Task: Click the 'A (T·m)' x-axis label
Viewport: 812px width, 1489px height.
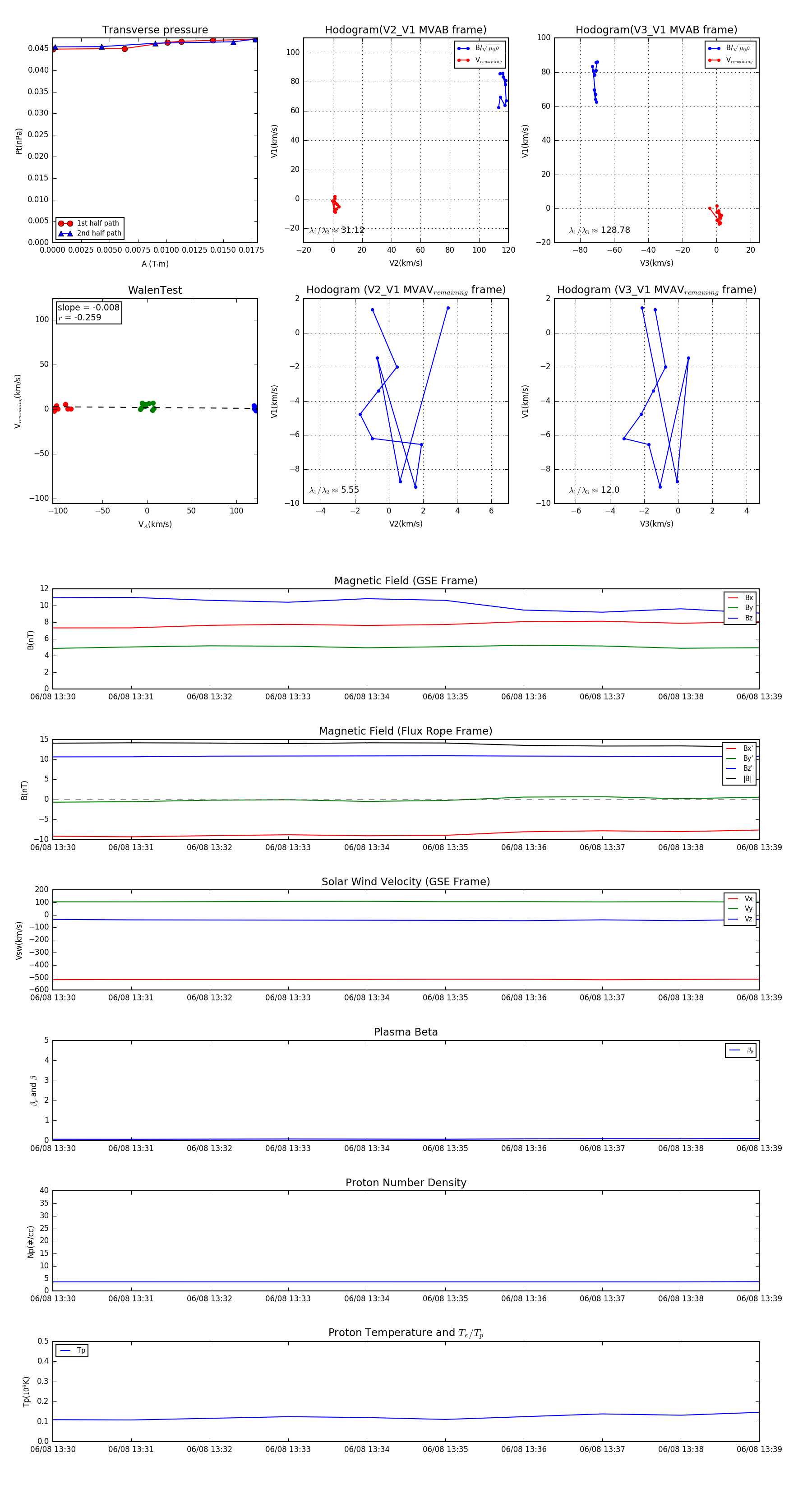Action: pos(155,264)
